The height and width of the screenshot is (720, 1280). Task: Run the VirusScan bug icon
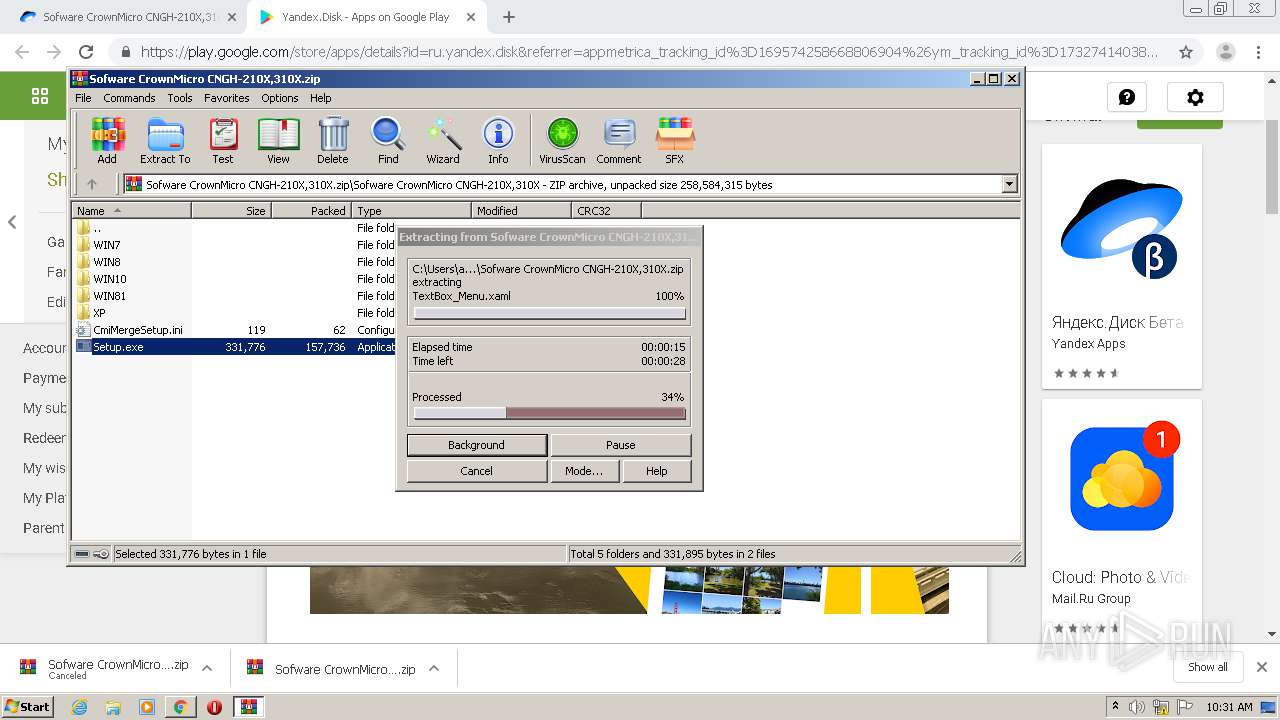tap(562, 141)
